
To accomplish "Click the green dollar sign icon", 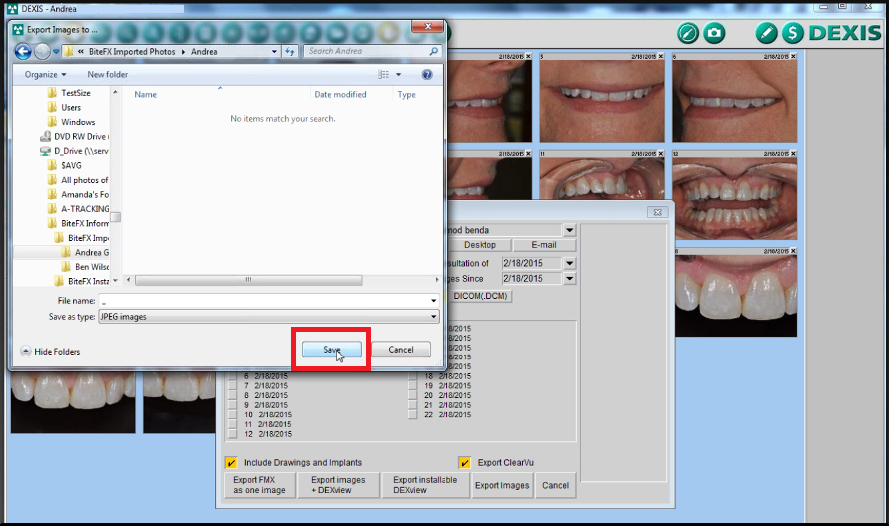I will pyautogui.click(x=793, y=33).
